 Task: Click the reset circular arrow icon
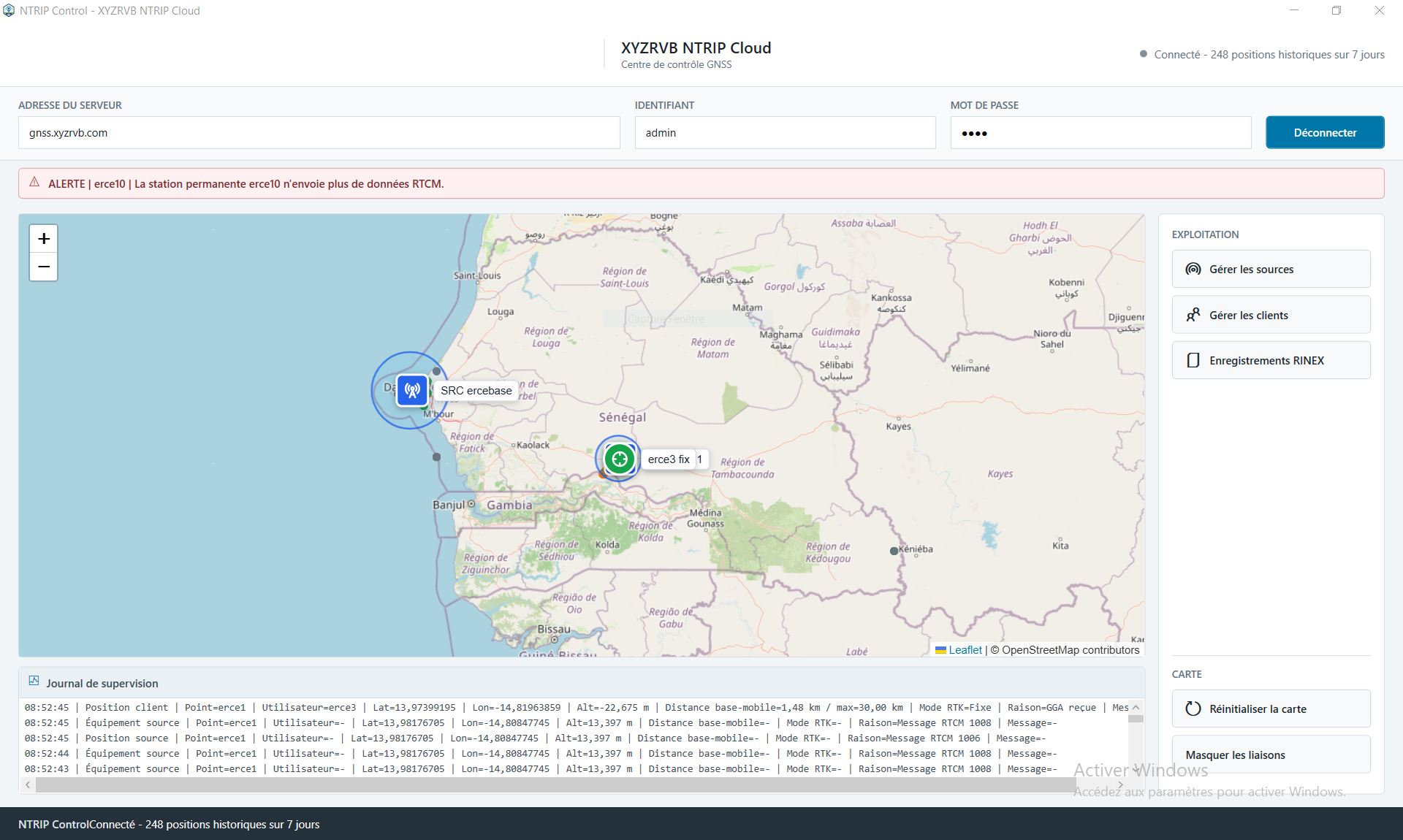click(x=1193, y=709)
